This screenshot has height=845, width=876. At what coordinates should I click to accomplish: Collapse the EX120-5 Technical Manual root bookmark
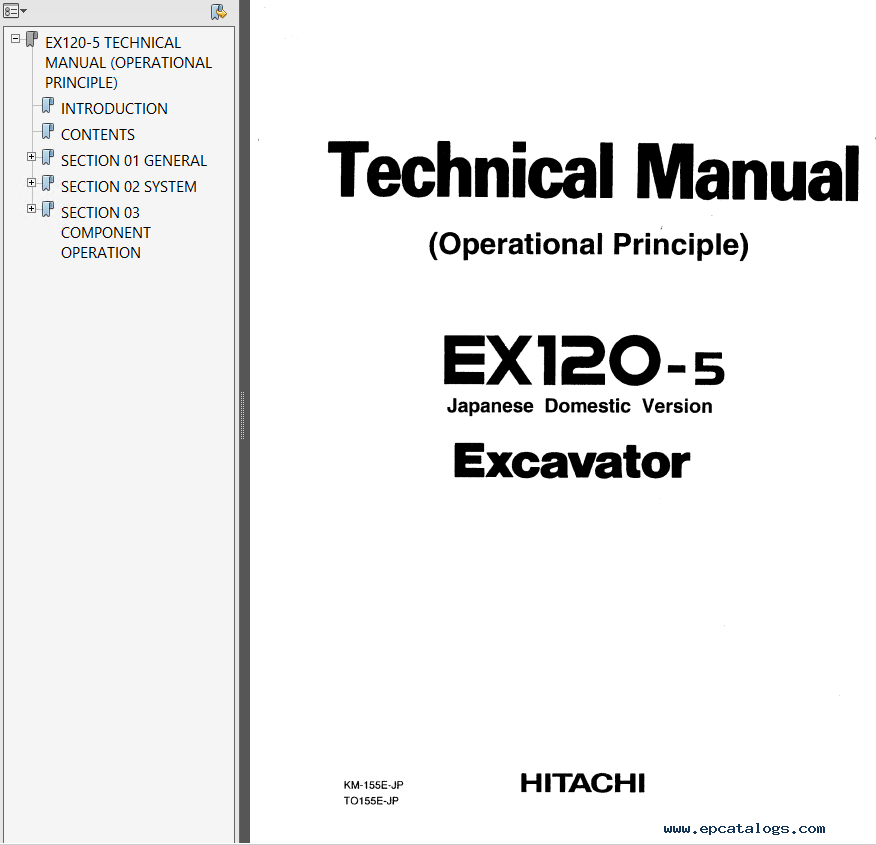16,39
